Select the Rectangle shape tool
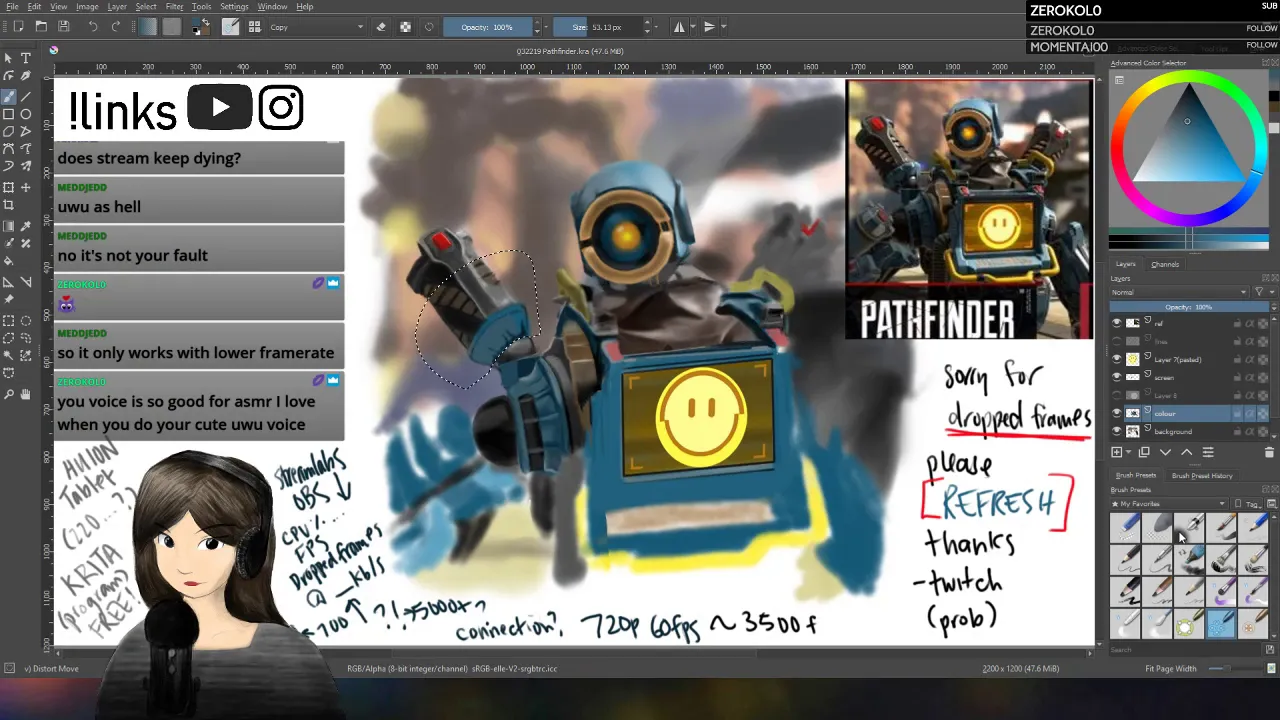The image size is (1280, 720). pos(8,115)
